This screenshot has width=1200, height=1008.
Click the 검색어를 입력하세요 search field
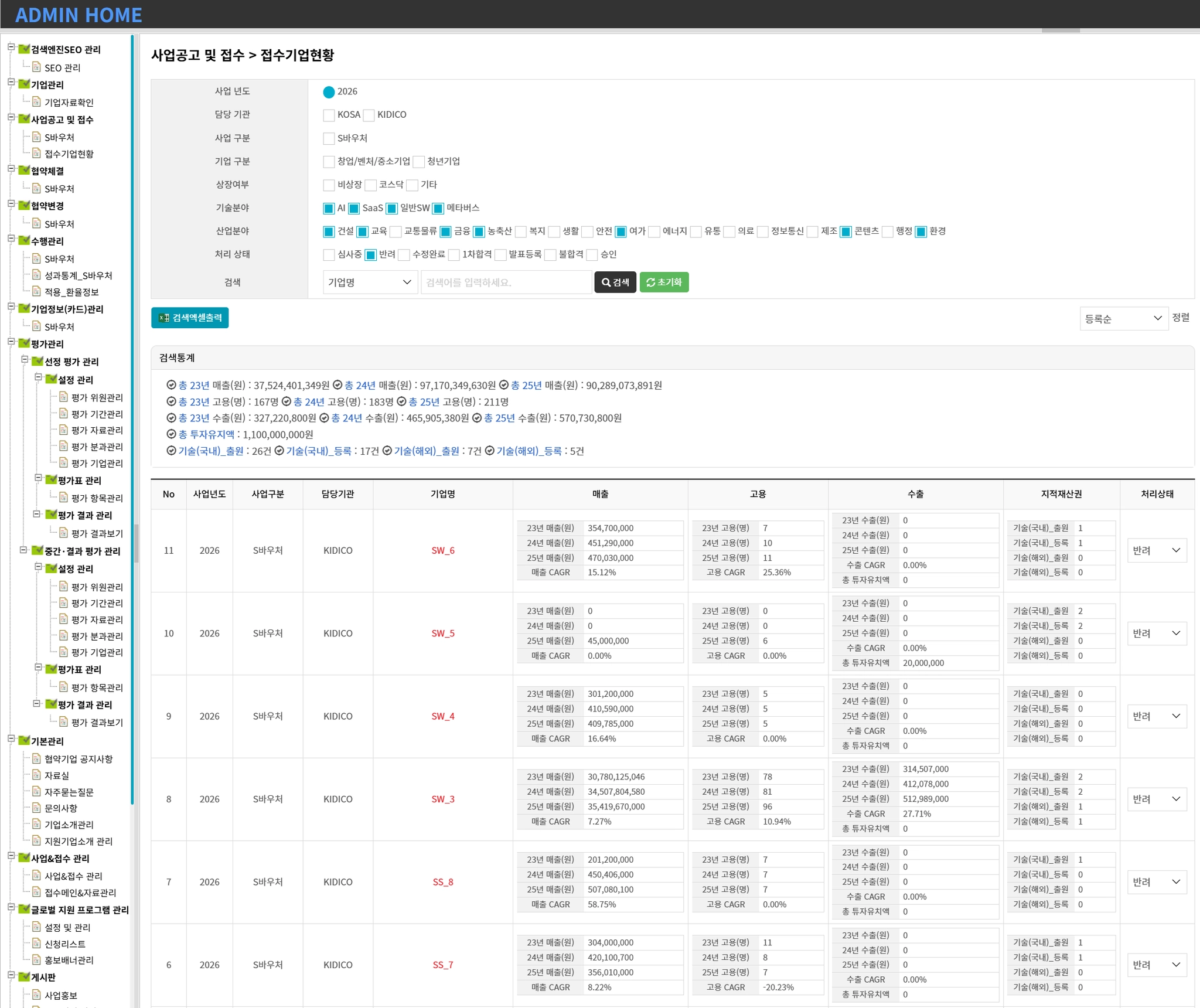(x=506, y=282)
